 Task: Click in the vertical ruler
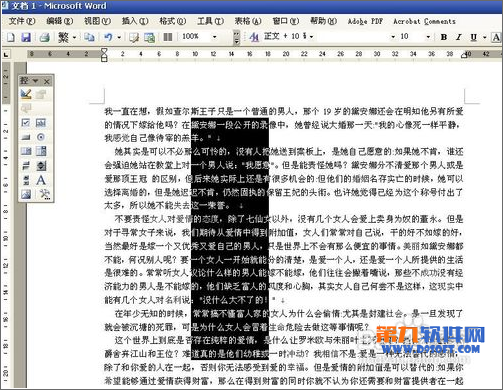point(6,225)
